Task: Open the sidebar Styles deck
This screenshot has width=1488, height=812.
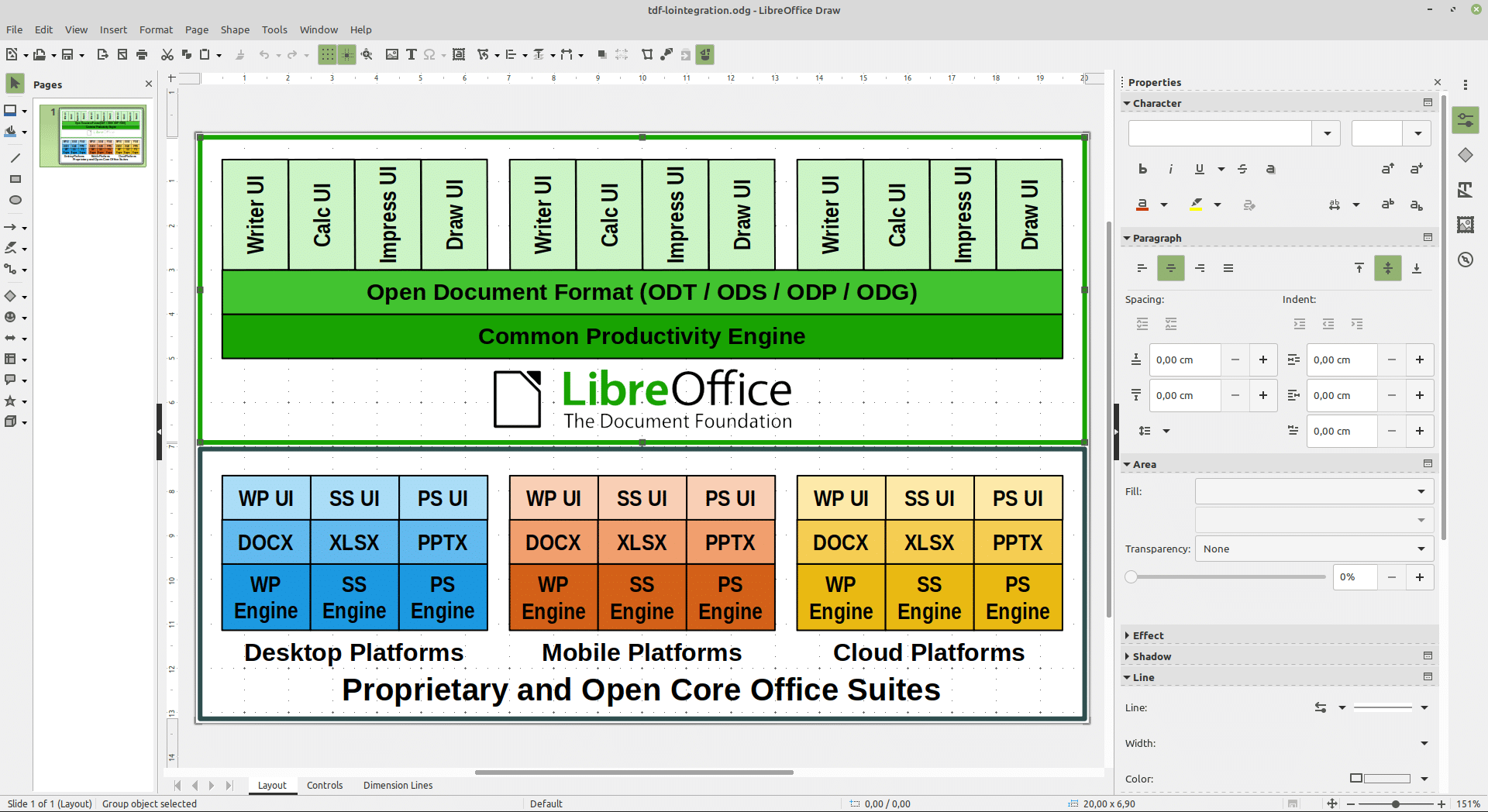Action: 1465,190
